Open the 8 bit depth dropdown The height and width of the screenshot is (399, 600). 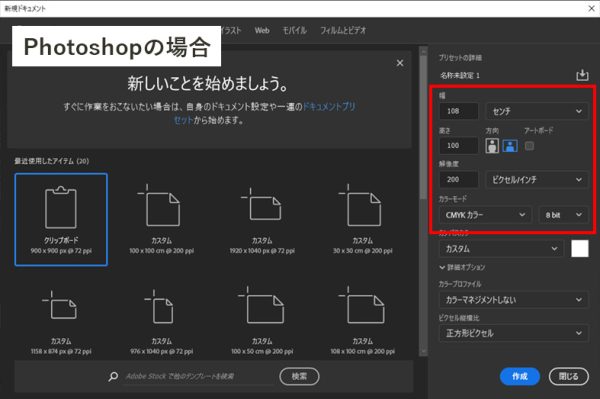563,215
